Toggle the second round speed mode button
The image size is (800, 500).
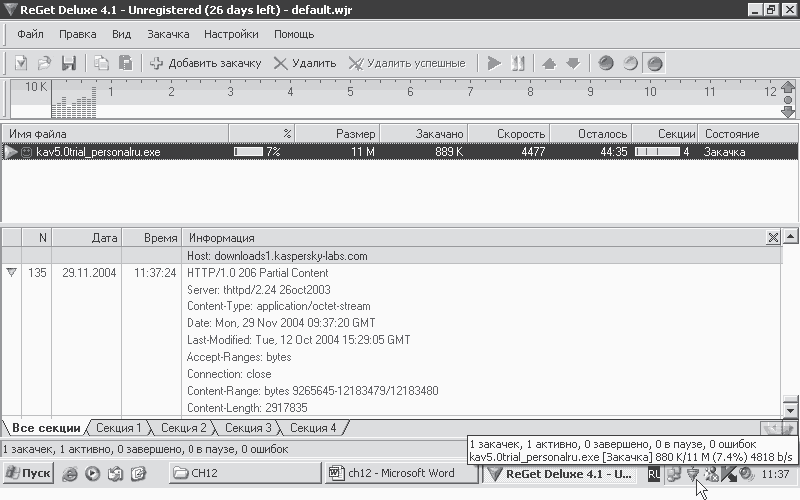[630, 63]
